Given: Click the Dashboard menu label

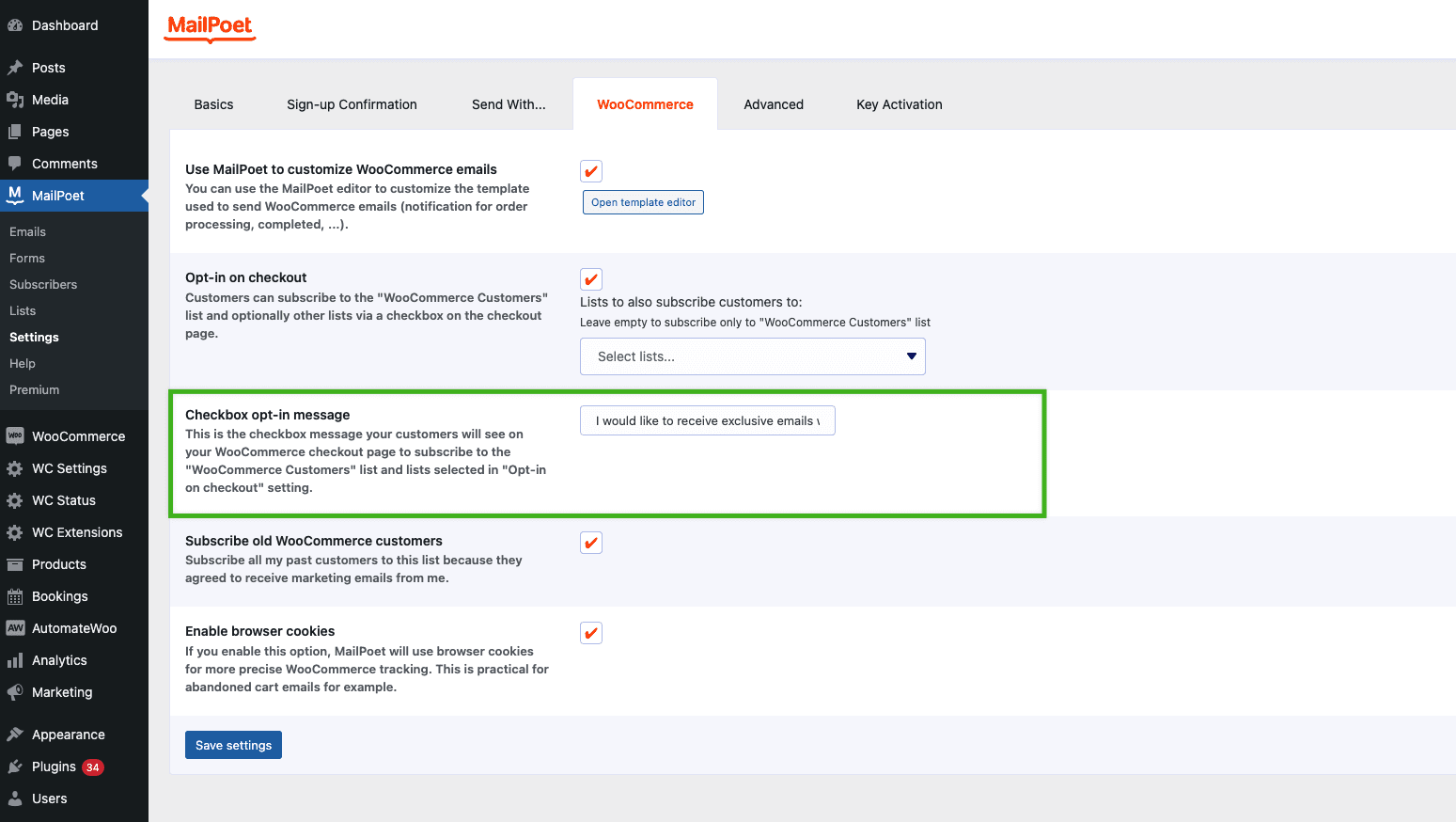Looking at the screenshot, I should tap(65, 25).
